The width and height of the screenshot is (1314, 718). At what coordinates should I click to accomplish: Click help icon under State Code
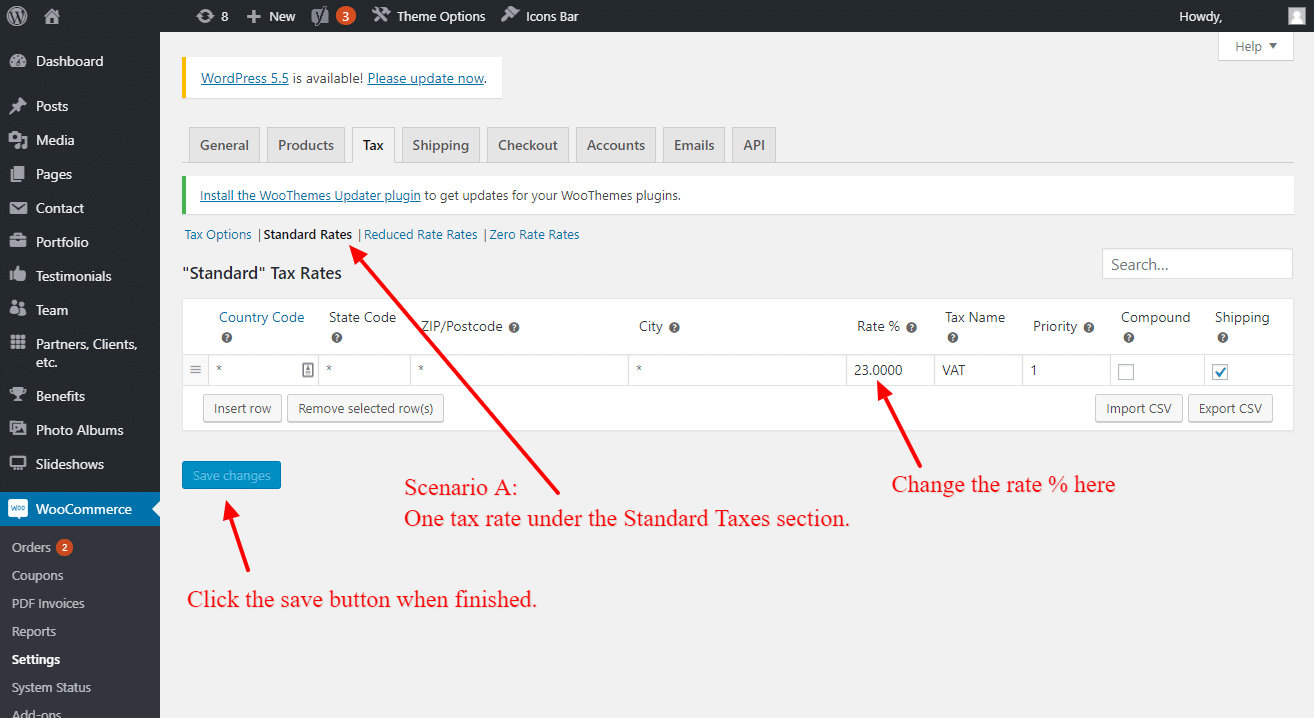pyautogui.click(x=337, y=338)
